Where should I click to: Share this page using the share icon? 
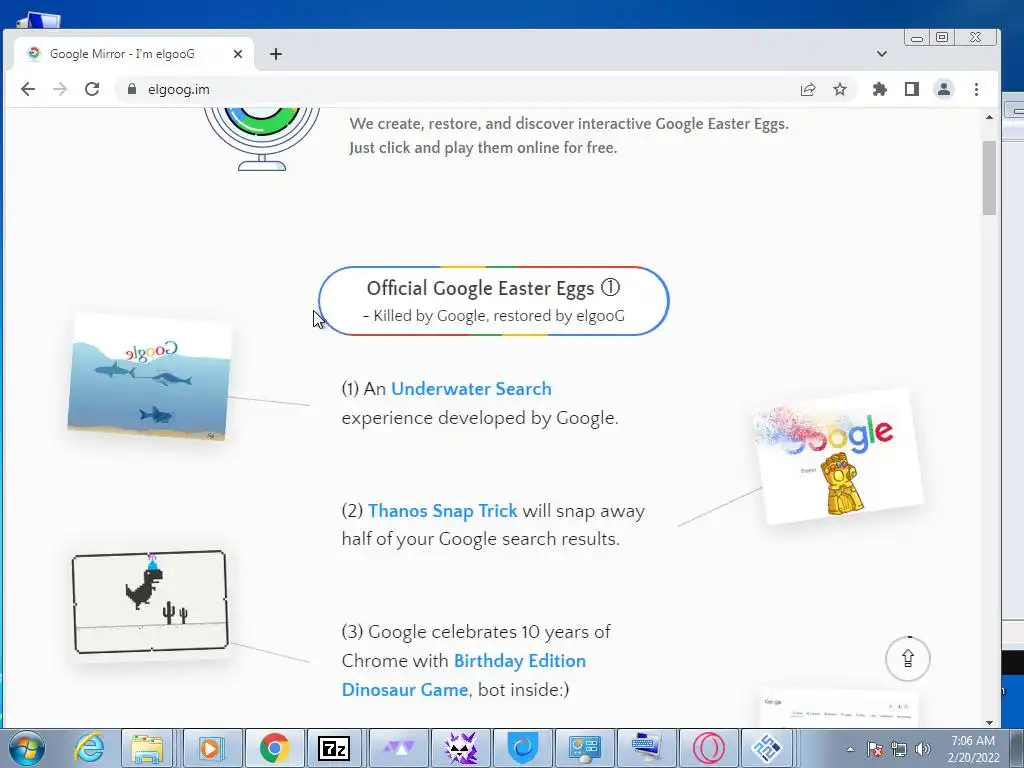(808, 89)
